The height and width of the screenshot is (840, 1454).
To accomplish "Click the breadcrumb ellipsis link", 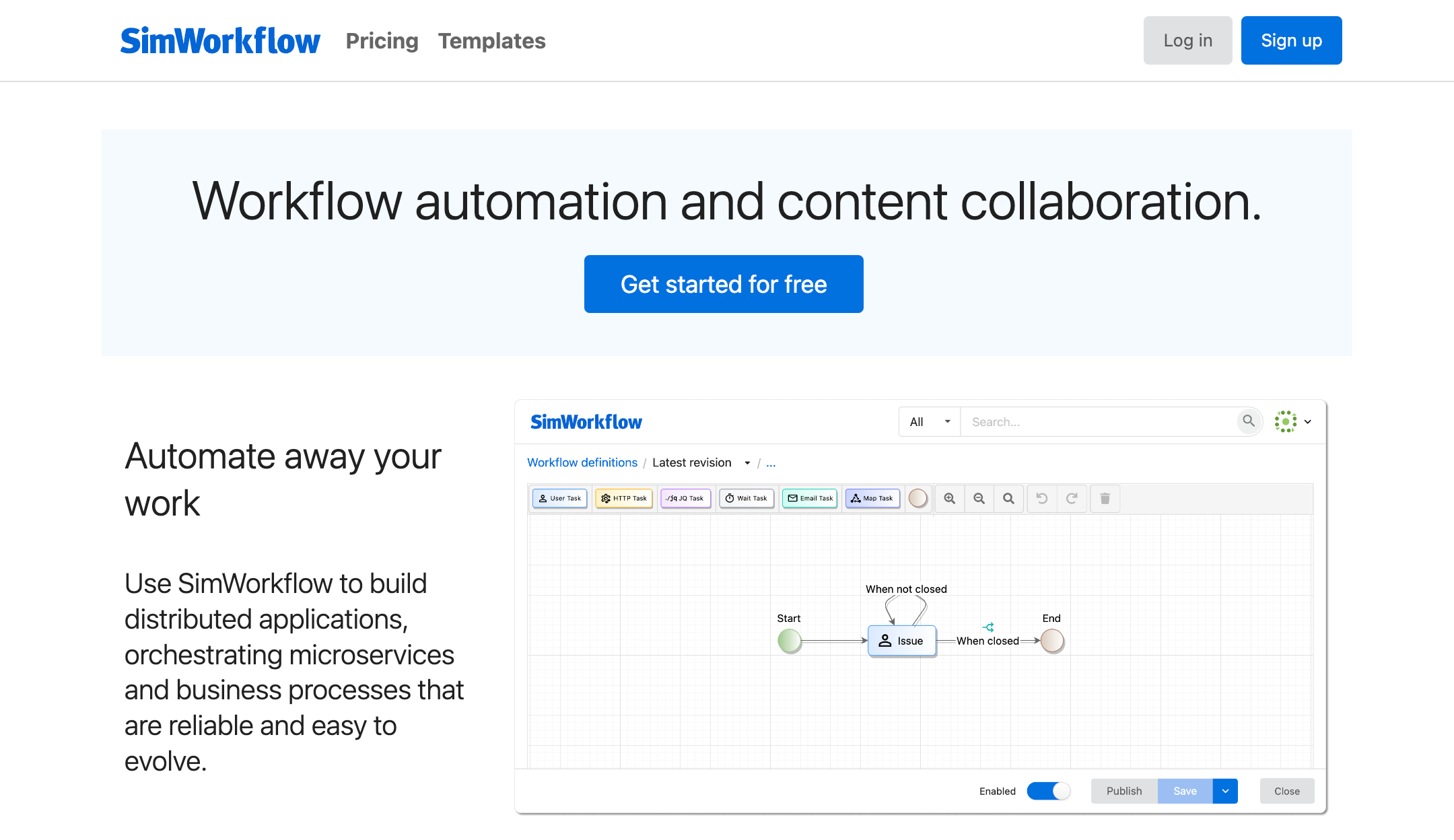I will tap(771, 463).
